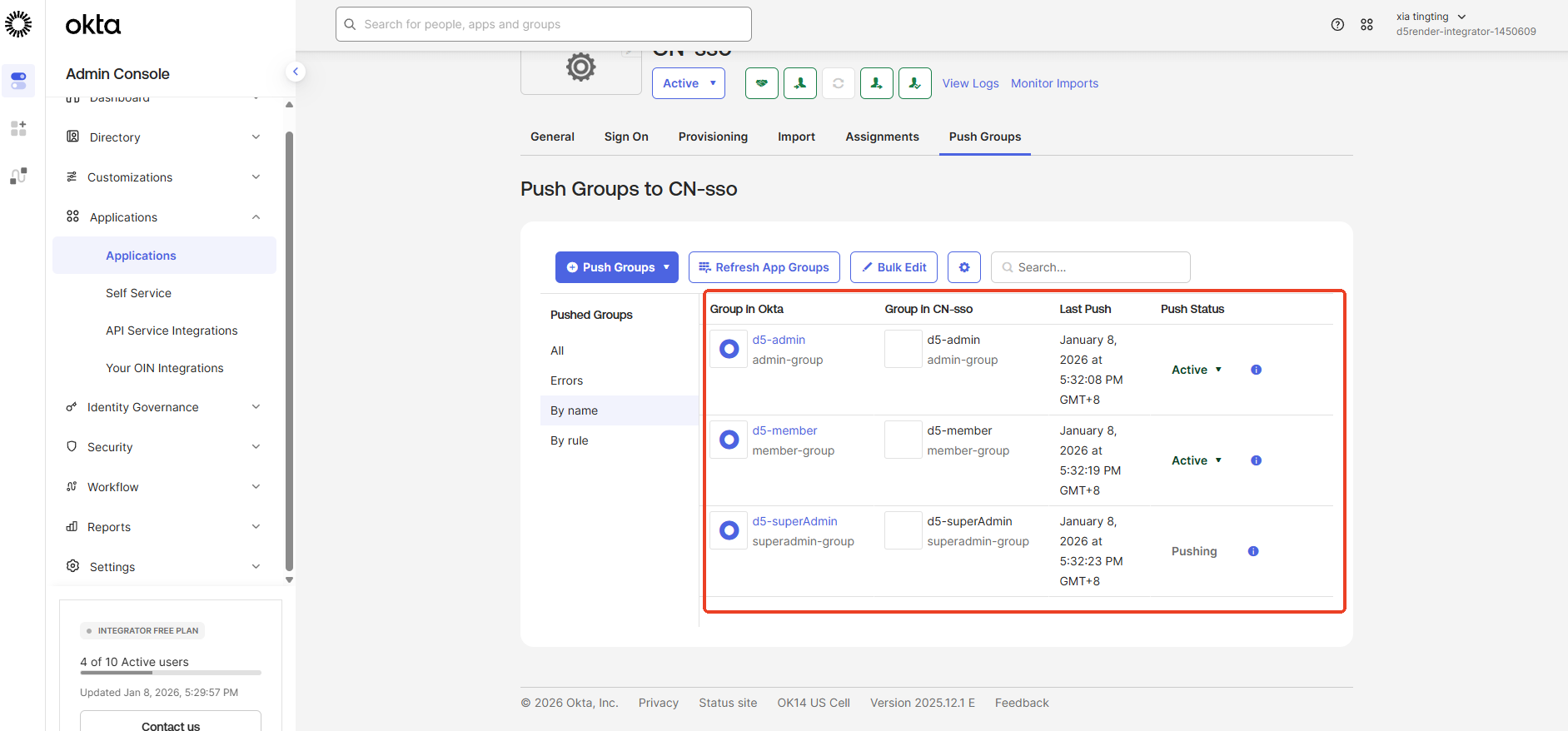
Task: Open the help question mark icon
Action: coord(1337,25)
